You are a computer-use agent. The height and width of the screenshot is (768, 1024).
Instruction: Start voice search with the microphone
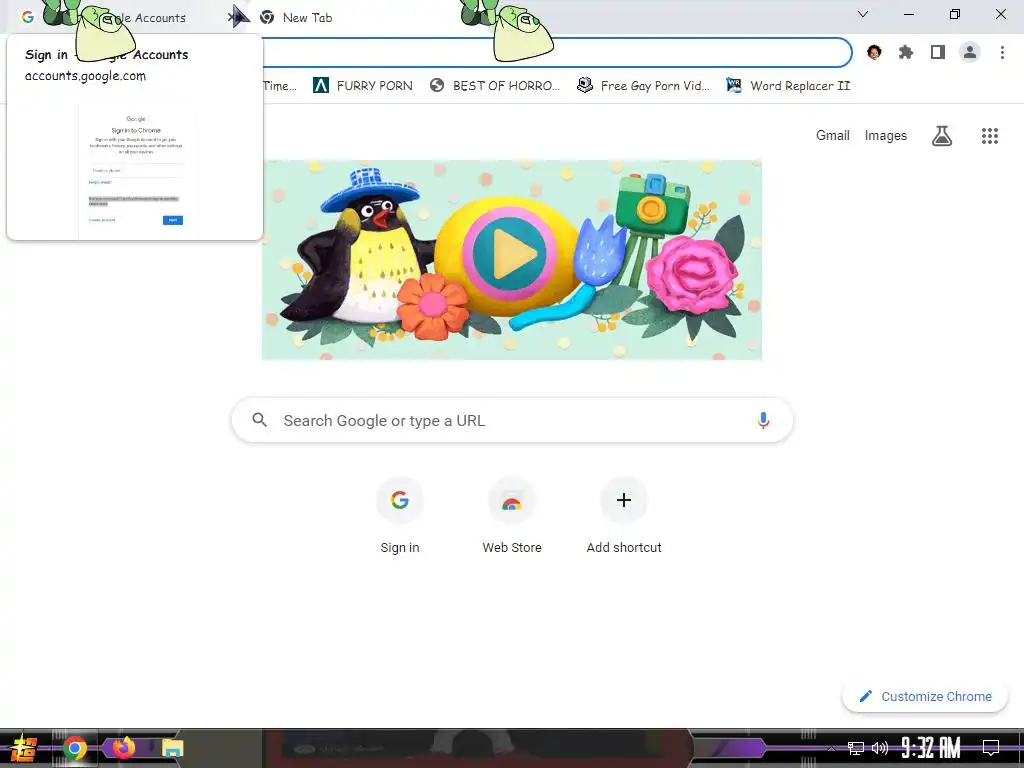pyautogui.click(x=763, y=420)
